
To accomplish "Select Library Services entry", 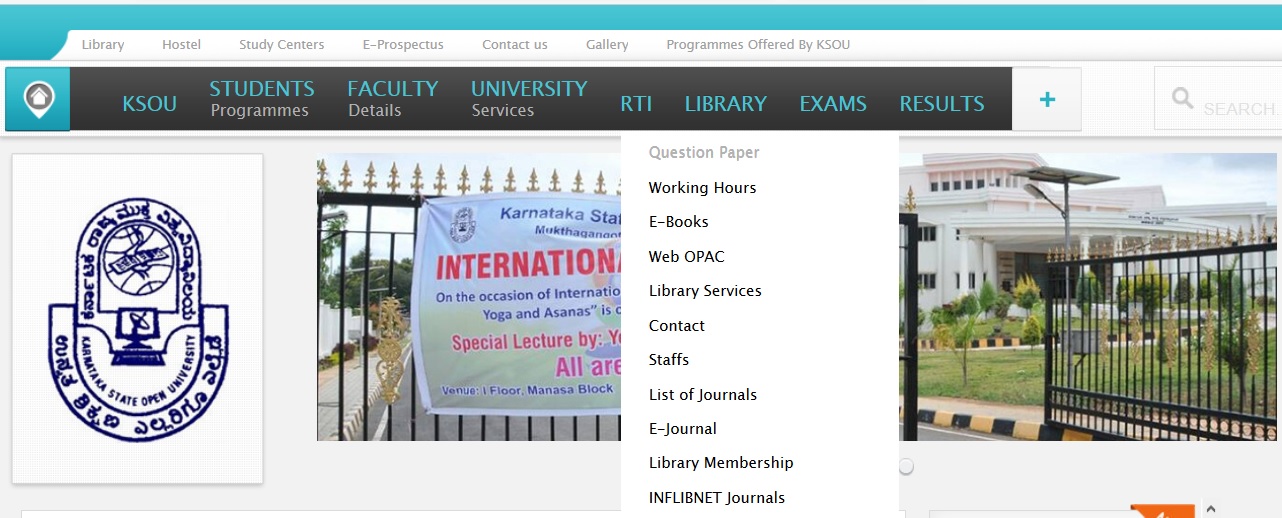I will click(x=705, y=291).
